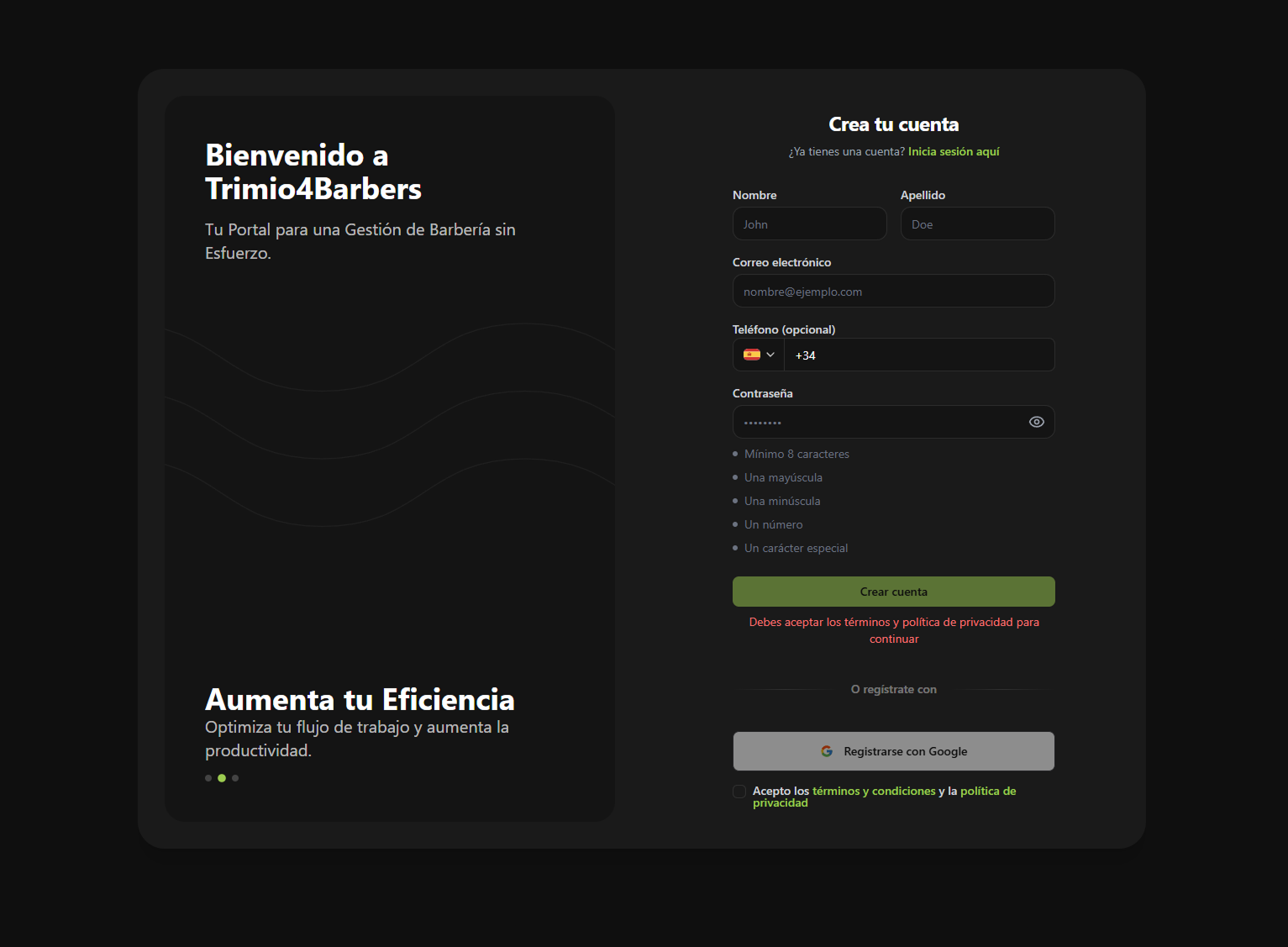Click the red 'Debes aceptar los términos' error message
The height and width of the screenshot is (947, 1288).
pyautogui.click(x=894, y=630)
